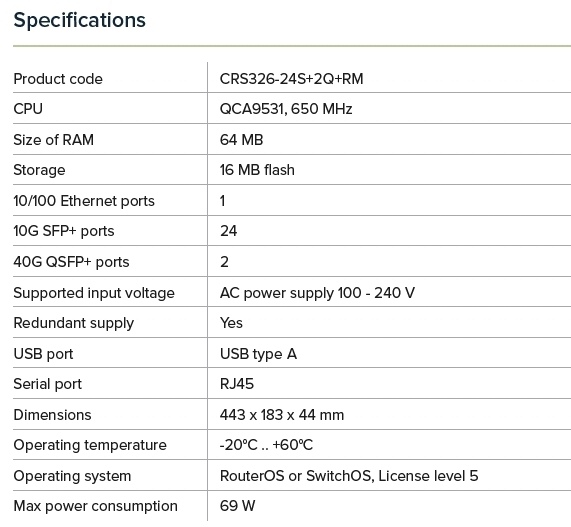Click the CPU row label
Image resolution: width=571 pixels, height=527 pixels.
tap(28, 109)
